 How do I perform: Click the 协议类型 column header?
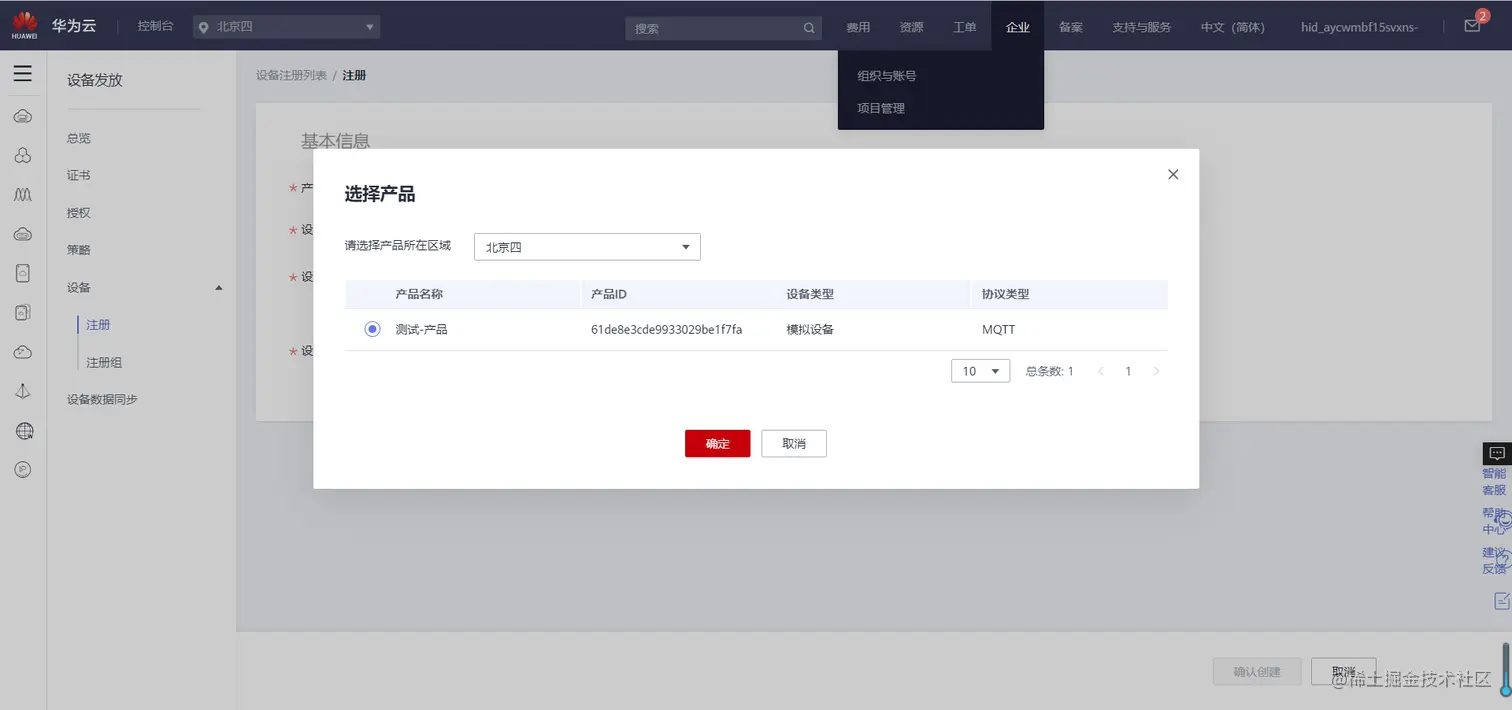(x=1006, y=294)
